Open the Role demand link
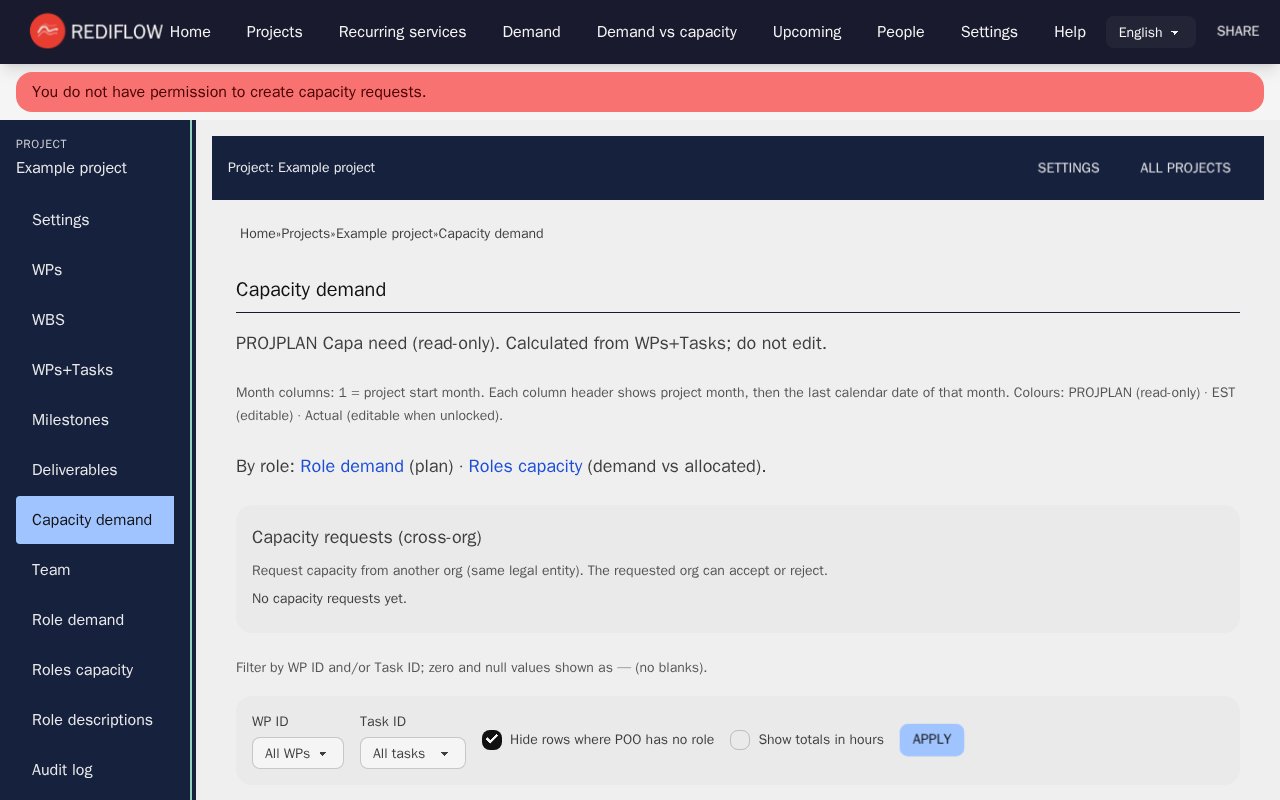This screenshot has height=800, width=1280. click(352, 466)
